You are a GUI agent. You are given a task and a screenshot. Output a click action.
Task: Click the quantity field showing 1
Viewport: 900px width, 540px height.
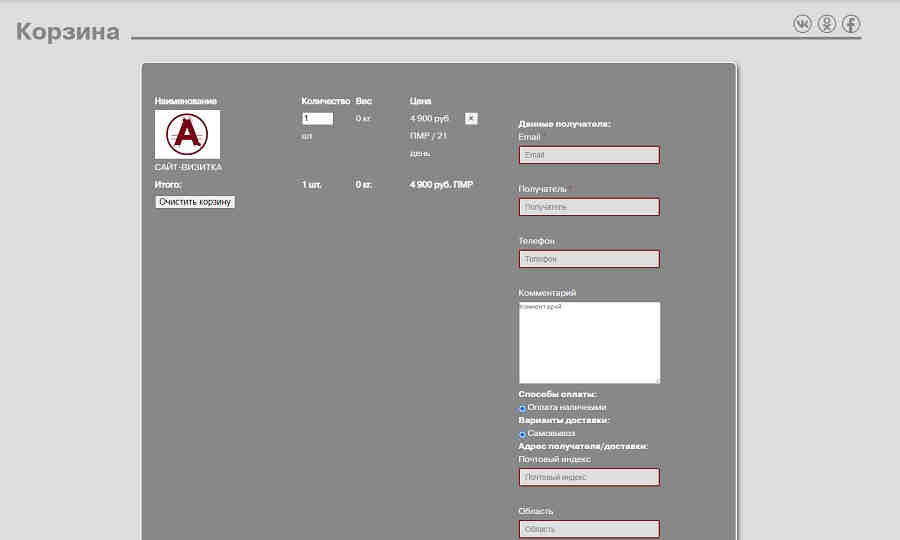[317, 119]
